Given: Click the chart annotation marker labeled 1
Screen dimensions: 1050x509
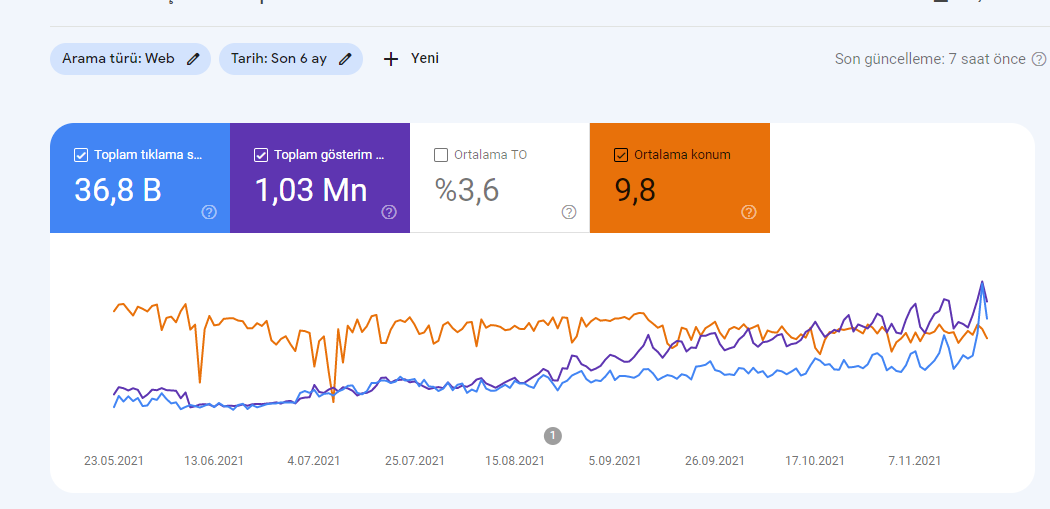Looking at the screenshot, I should [x=552, y=436].
